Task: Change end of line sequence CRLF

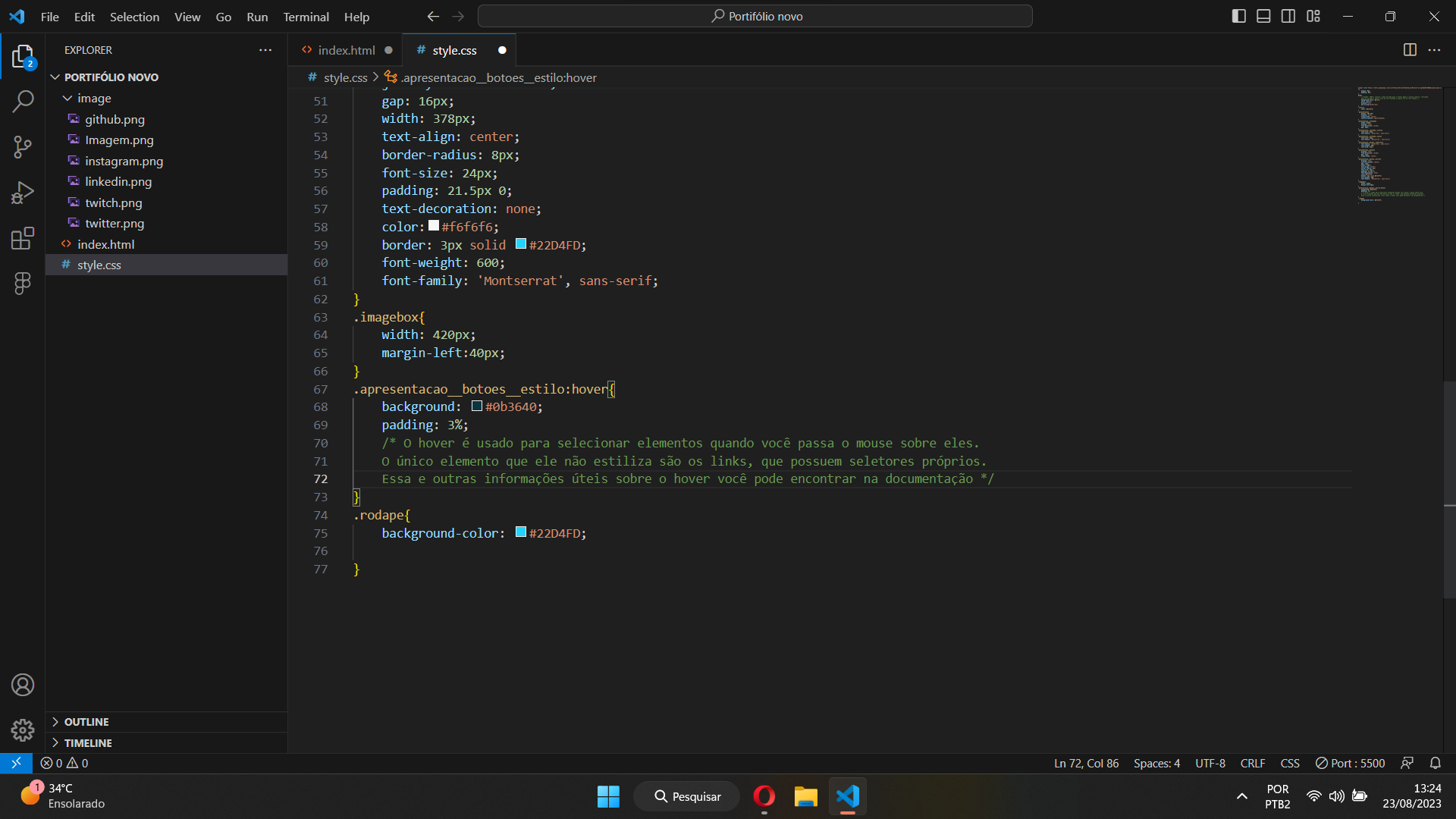Action: click(x=1253, y=763)
